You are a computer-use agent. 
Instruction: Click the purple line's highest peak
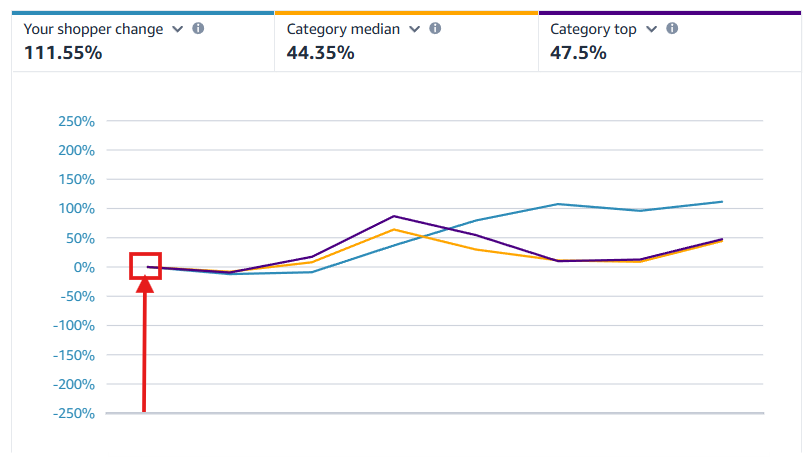(394, 216)
